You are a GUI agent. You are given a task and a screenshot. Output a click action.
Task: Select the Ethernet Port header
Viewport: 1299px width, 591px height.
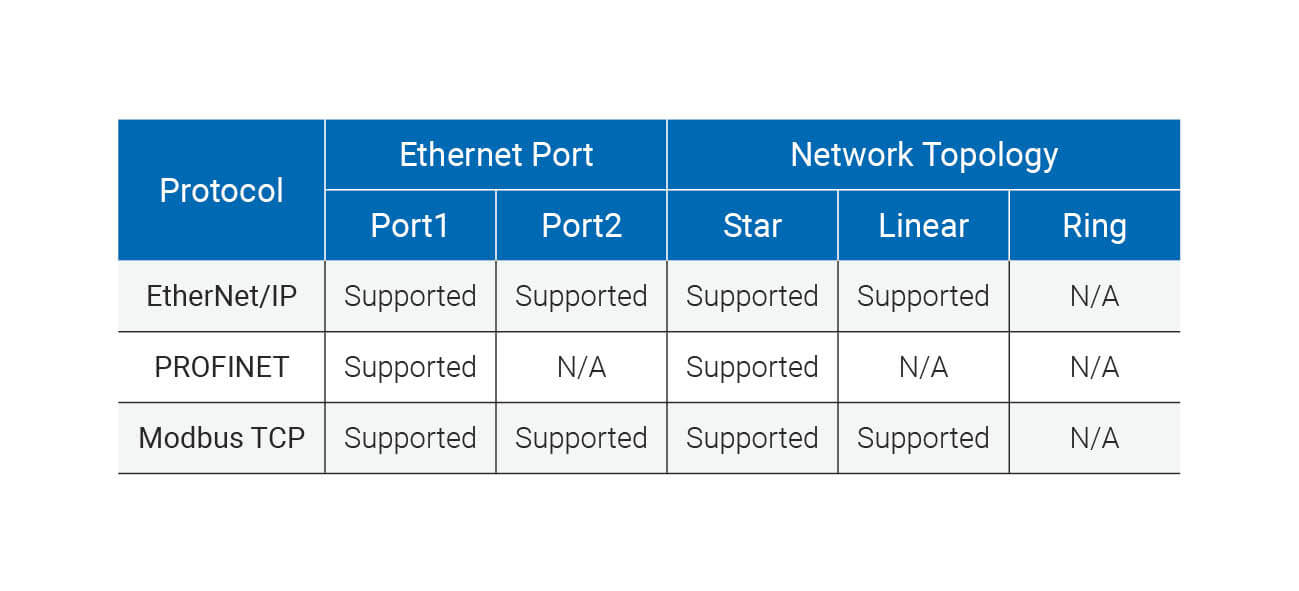pyautogui.click(x=496, y=155)
